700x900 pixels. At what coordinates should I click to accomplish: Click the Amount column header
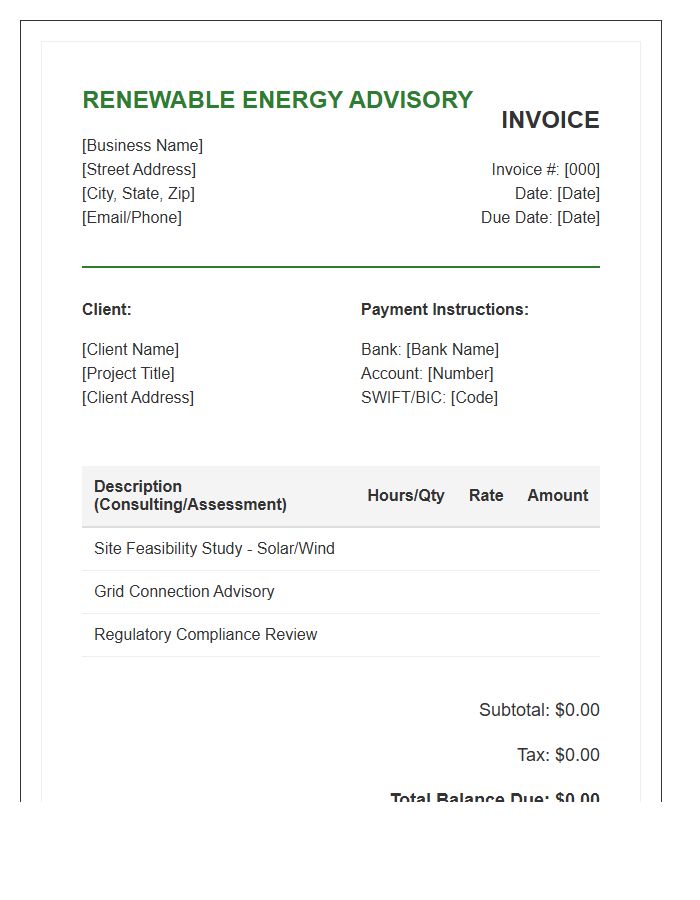[558, 495]
